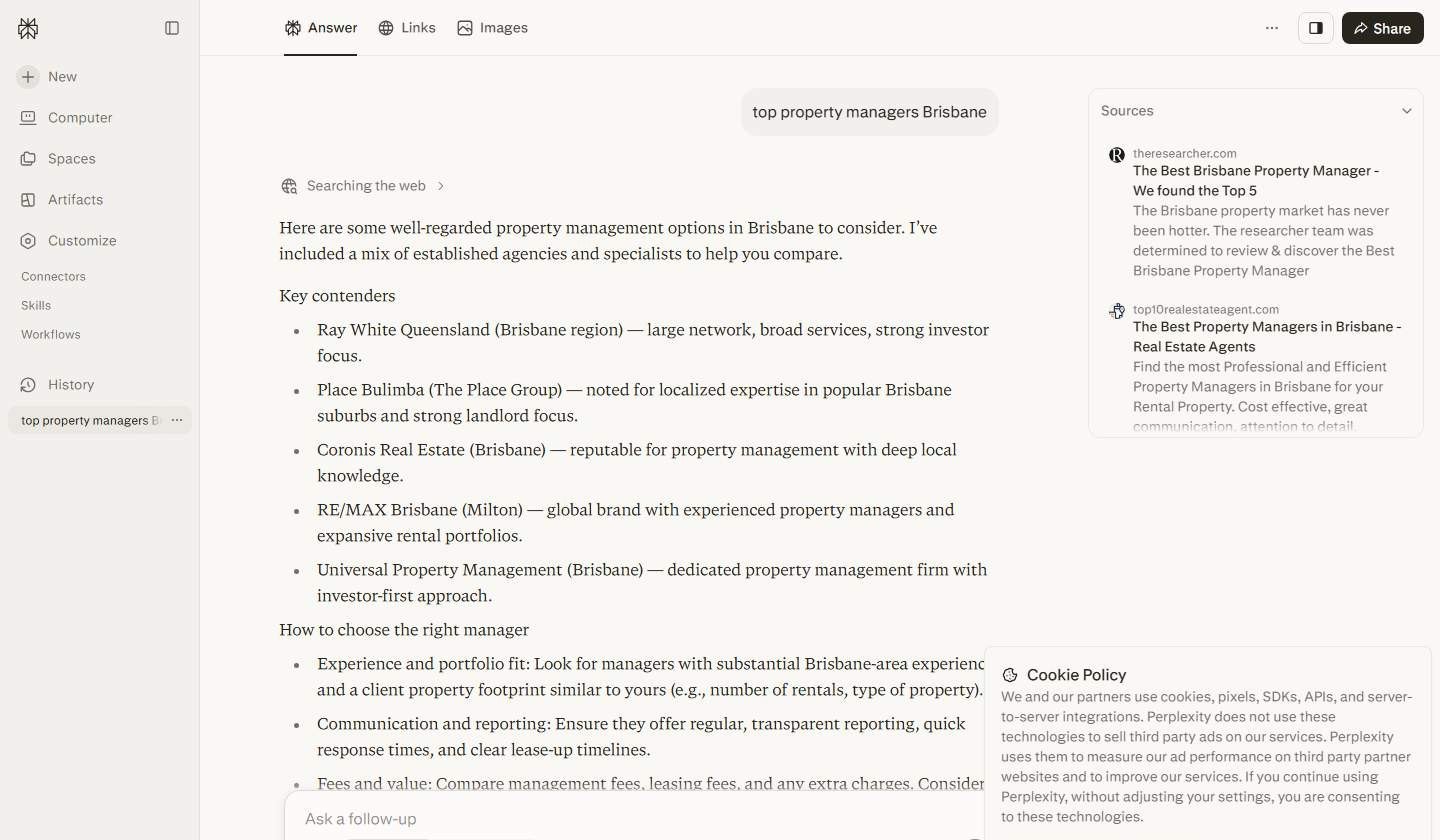Click the 'Sources' panel title
The image size is (1440, 840).
click(1127, 111)
